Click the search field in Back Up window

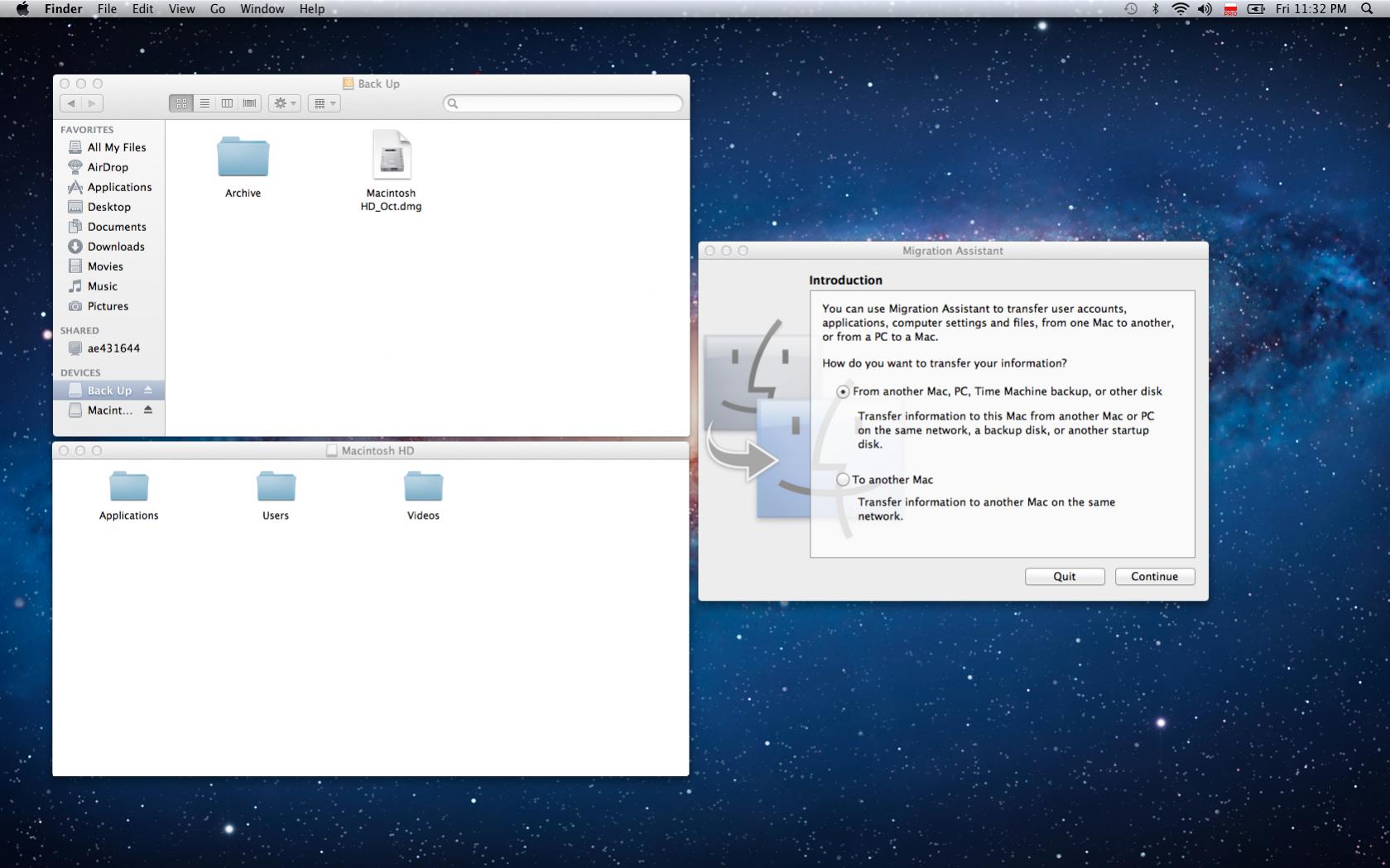tap(563, 103)
